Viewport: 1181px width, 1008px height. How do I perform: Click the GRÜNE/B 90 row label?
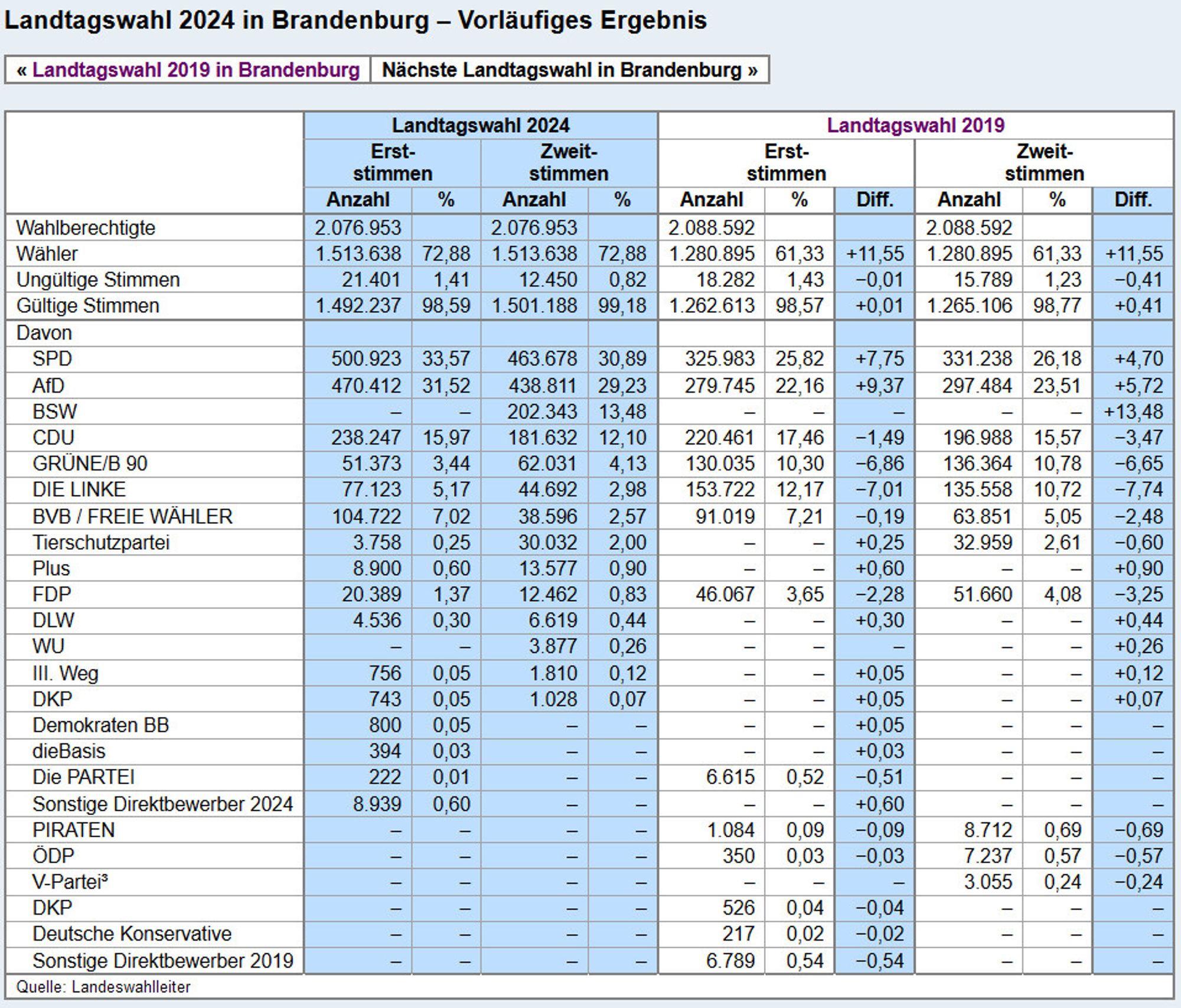90,463
